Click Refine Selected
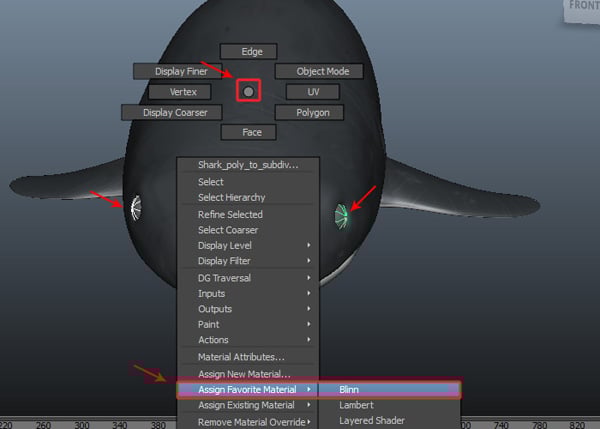 click(248, 214)
